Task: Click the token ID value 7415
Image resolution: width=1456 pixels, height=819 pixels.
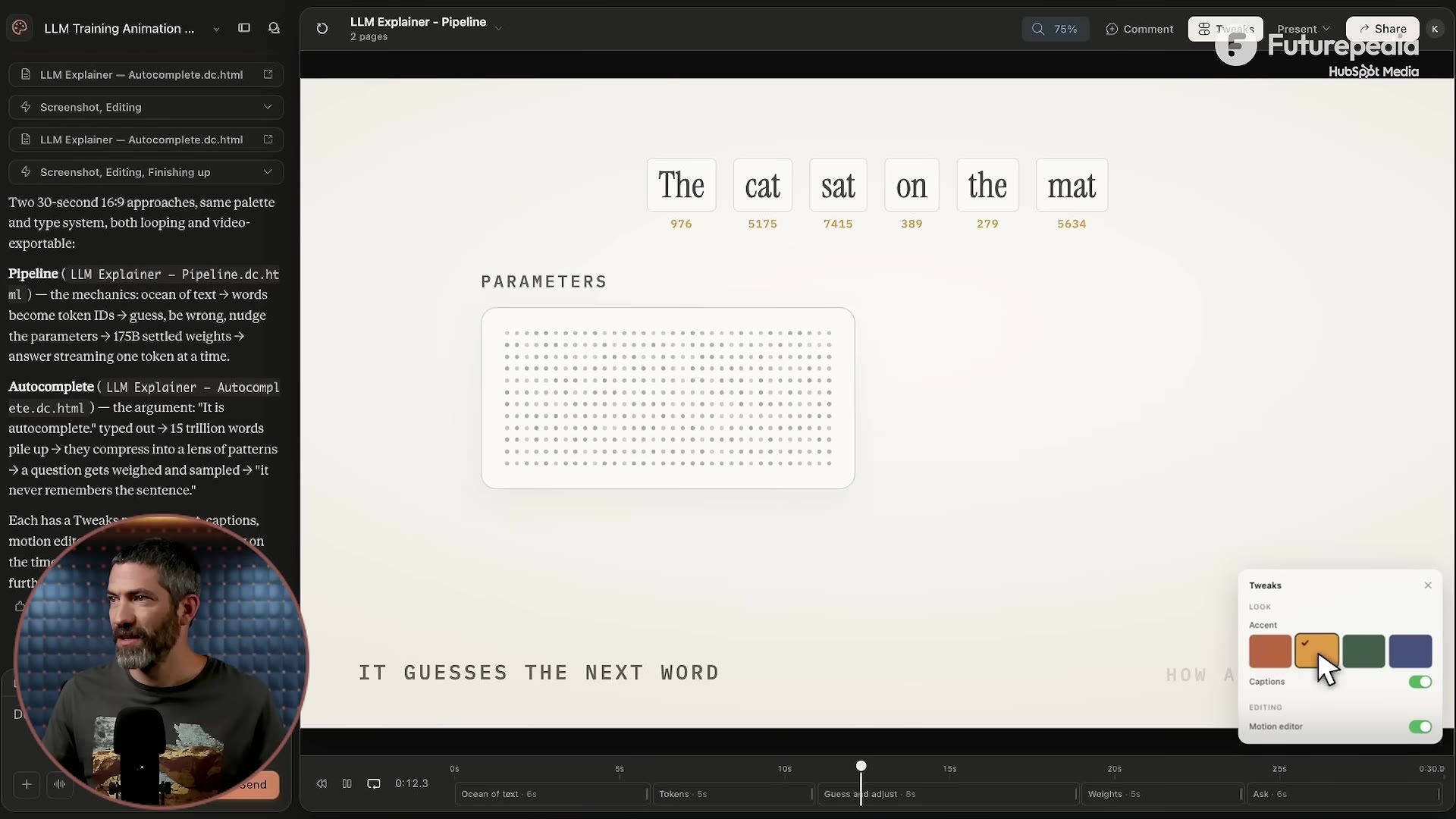Action: [838, 224]
